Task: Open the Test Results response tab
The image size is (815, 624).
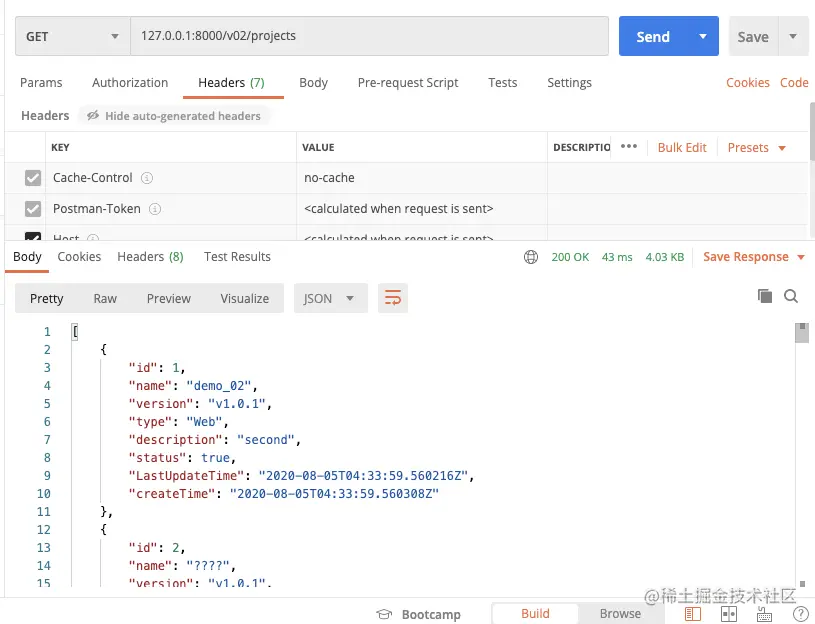Action: pyautogui.click(x=237, y=257)
